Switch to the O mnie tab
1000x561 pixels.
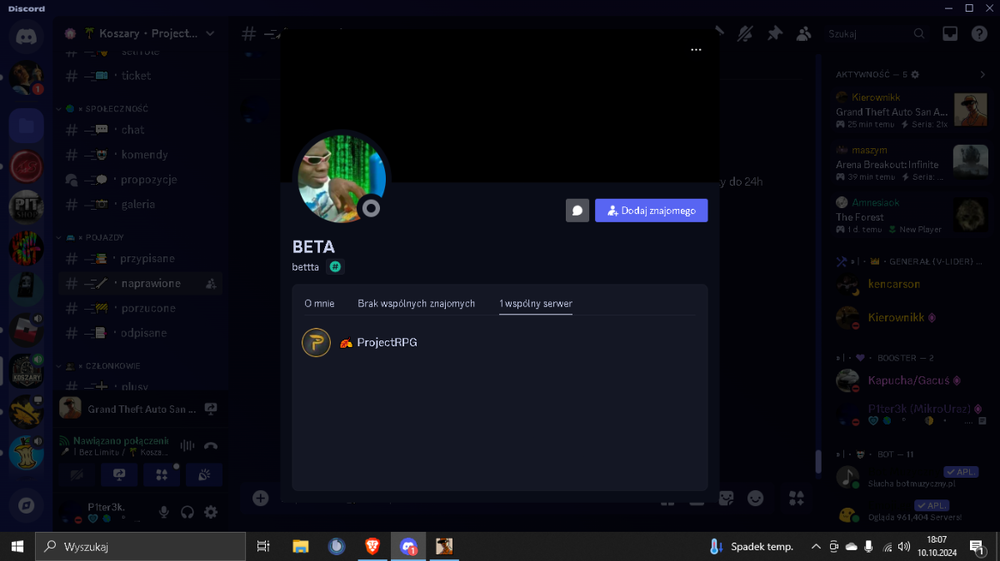319,303
